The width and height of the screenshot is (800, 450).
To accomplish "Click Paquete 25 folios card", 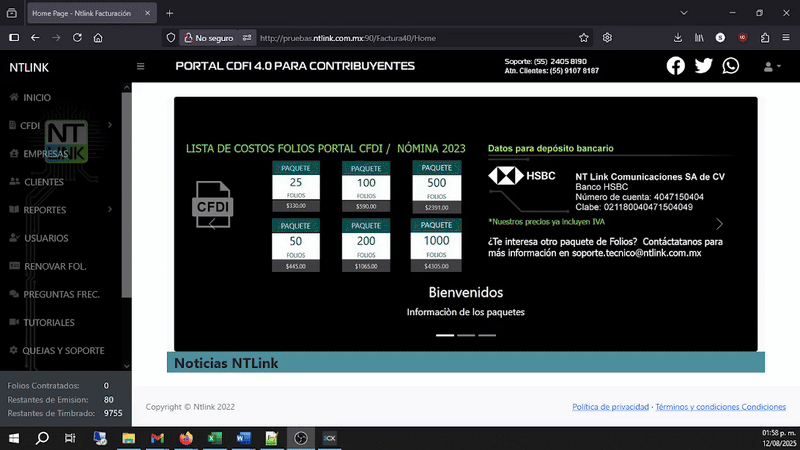I will 296,186.
